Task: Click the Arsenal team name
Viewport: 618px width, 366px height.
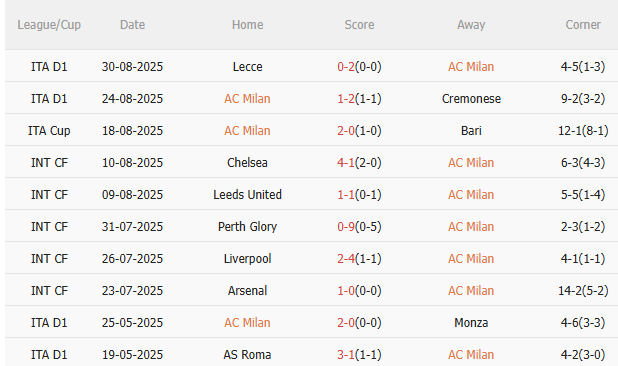Action: pyautogui.click(x=248, y=290)
